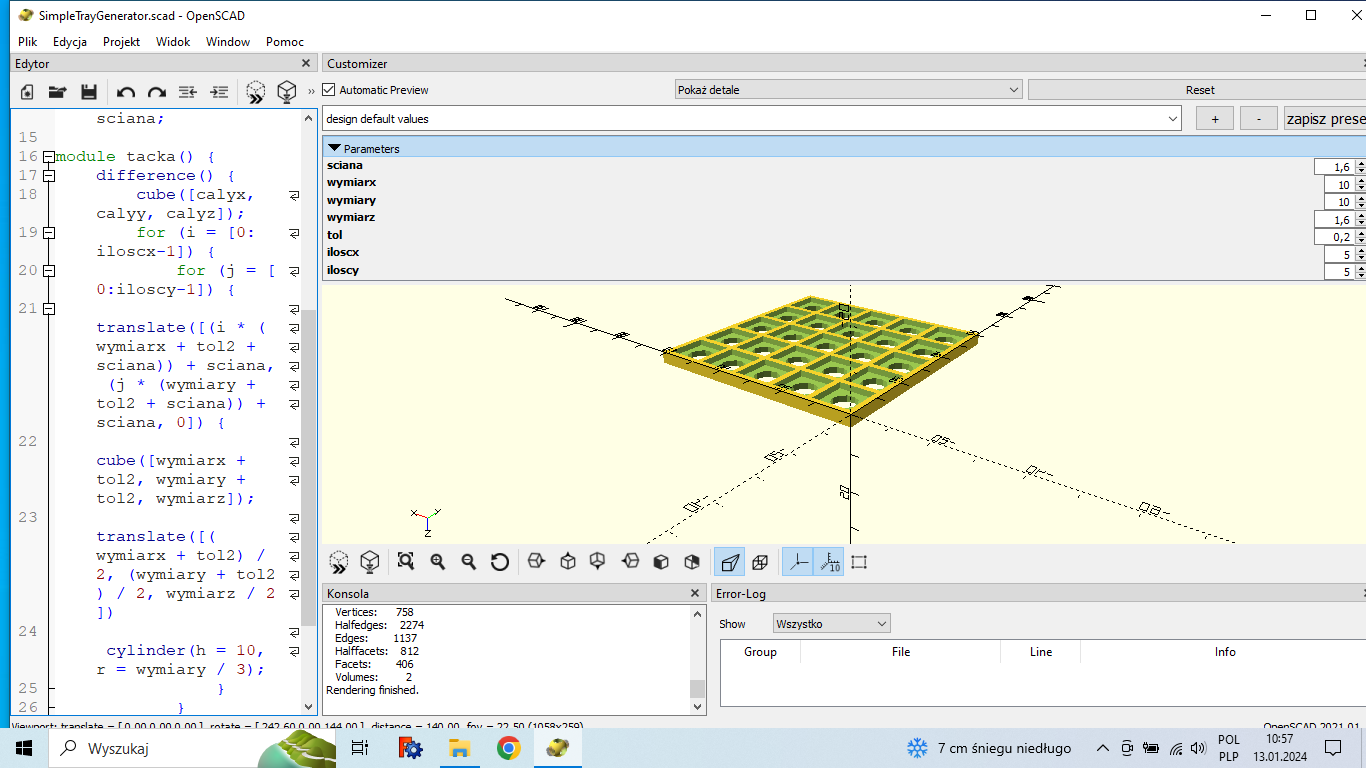Switch to the top view
The width and height of the screenshot is (1366, 768).
568,561
